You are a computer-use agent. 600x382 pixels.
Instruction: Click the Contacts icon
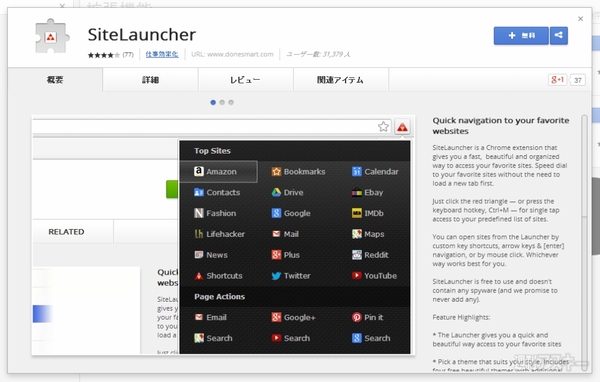[x=199, y=192]
